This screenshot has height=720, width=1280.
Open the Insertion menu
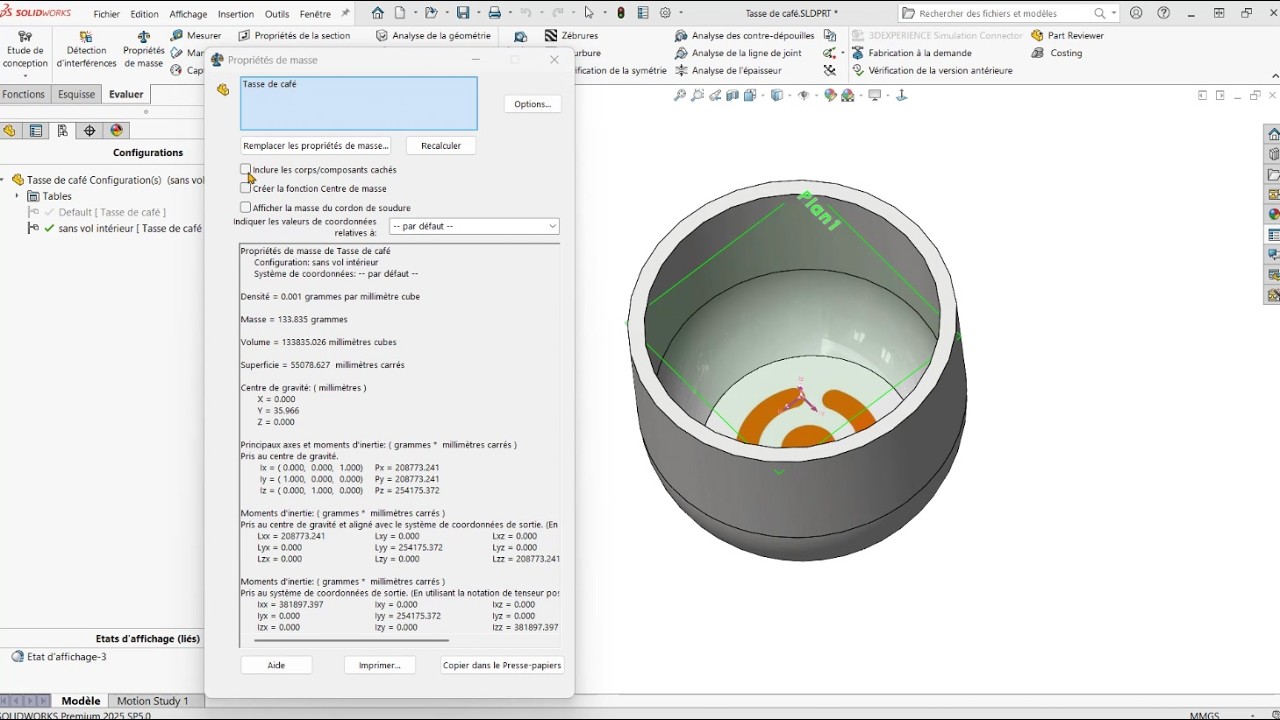(236, 14)
